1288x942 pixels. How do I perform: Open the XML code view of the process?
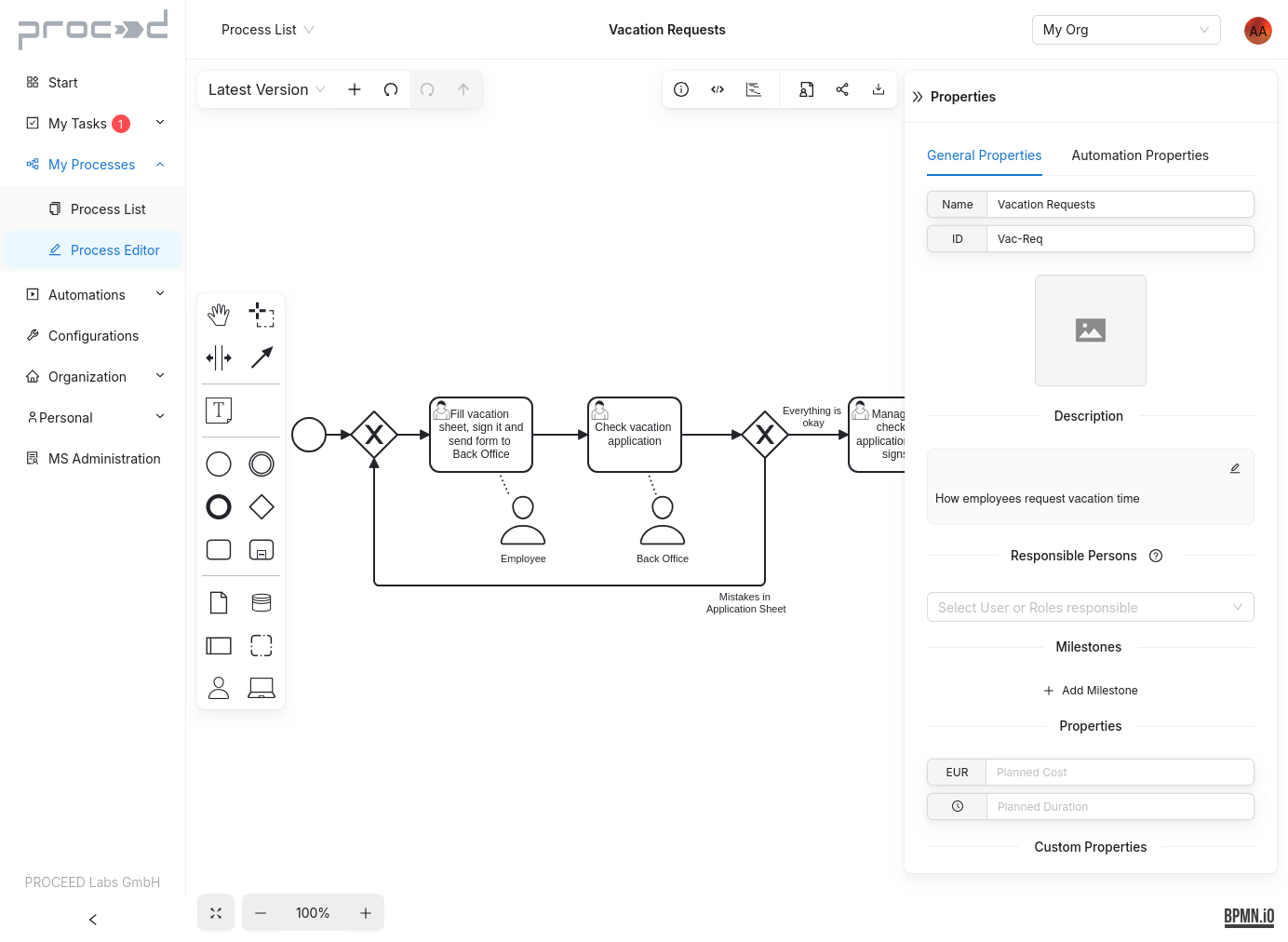click(x=718, y=89)
